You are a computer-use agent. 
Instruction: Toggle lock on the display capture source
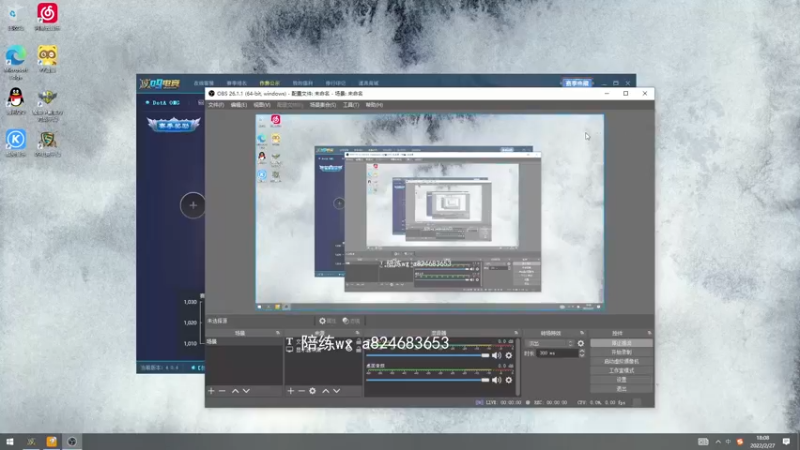point(358,349)
